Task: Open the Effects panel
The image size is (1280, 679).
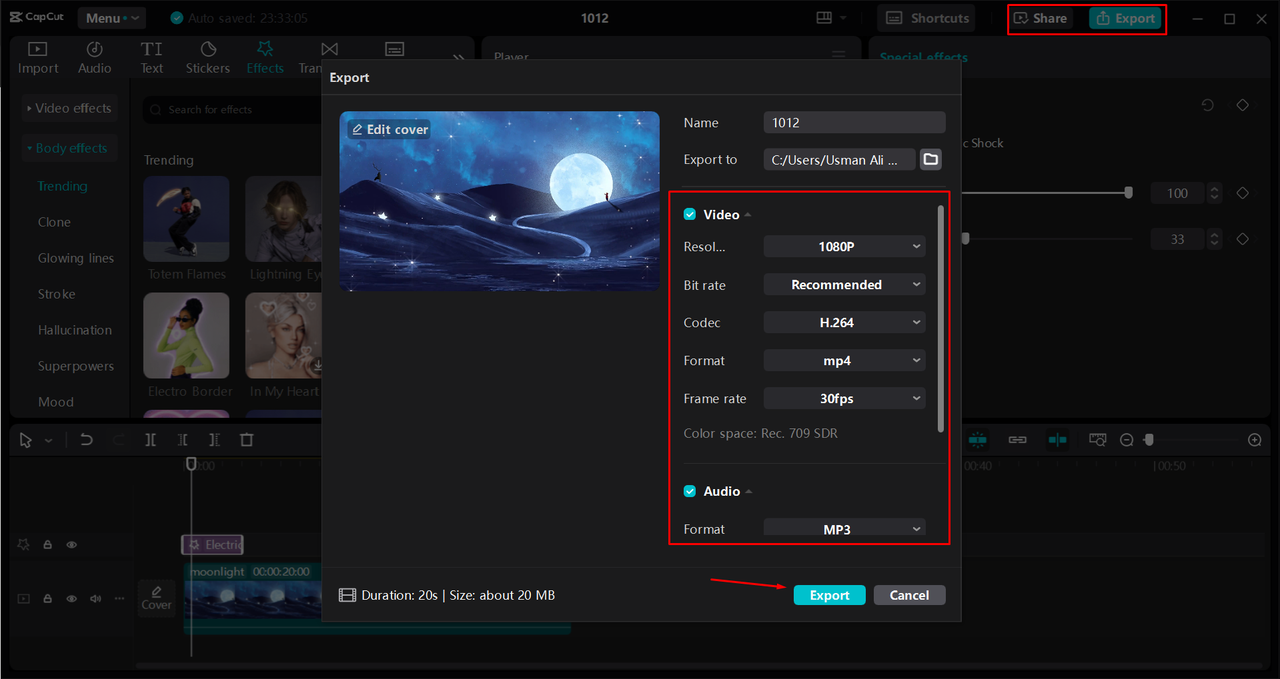Action: (265, 58)
